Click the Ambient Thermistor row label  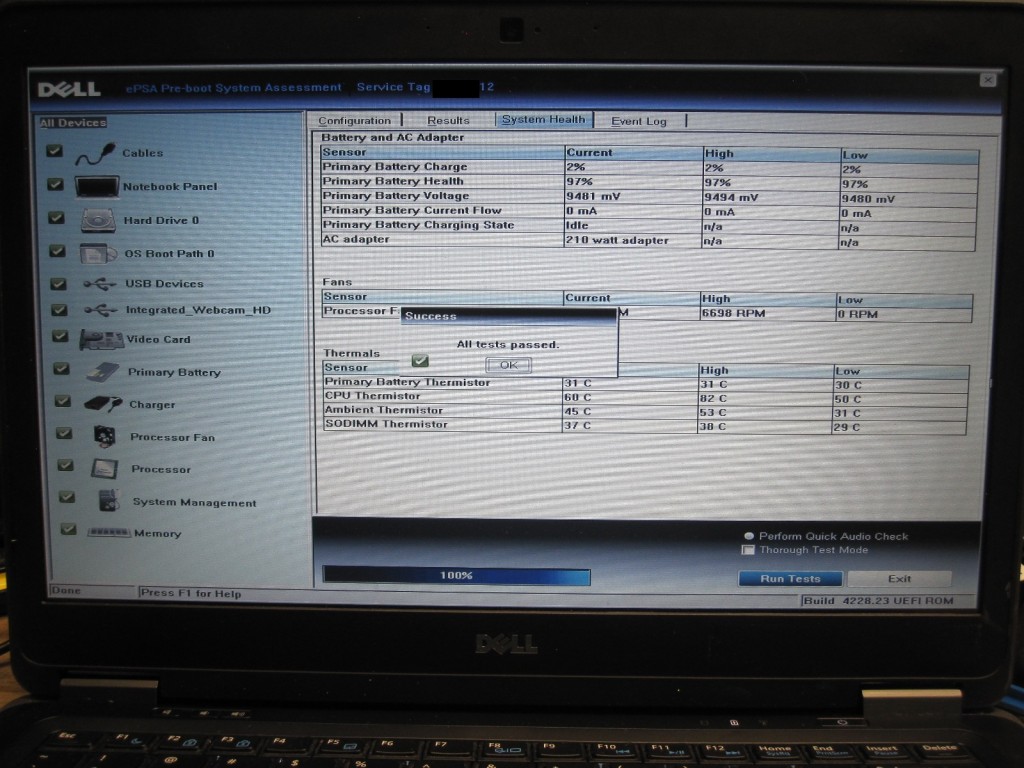(x=384, y=410)
